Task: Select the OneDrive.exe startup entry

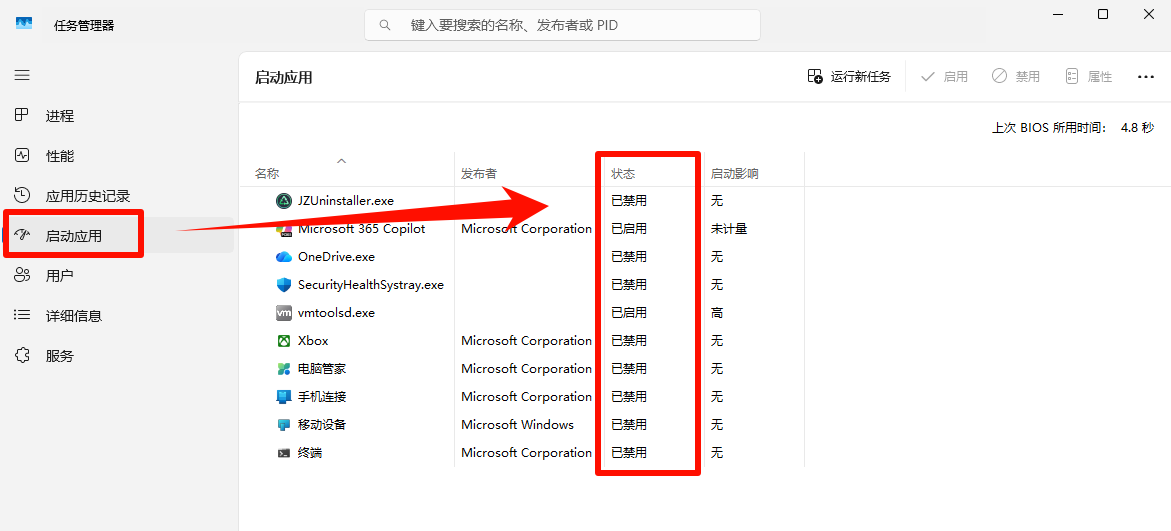Action: tap(336, 257)
